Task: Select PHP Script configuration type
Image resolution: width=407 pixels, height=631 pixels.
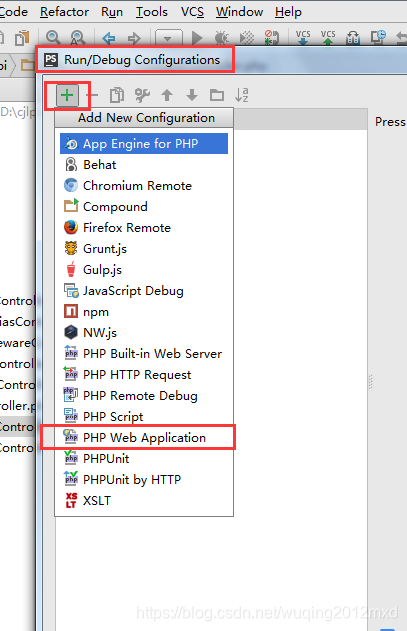Action: 144,417
